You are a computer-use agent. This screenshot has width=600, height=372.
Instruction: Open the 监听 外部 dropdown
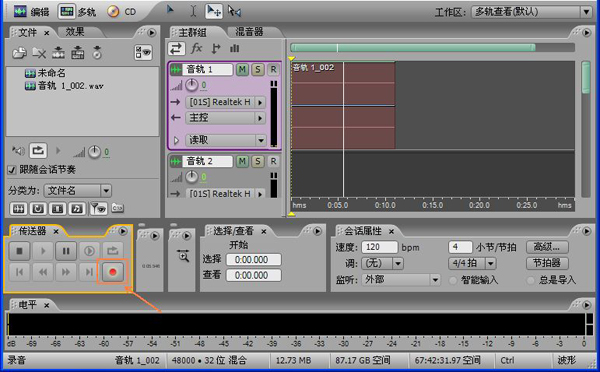pyautogui.click(x=401, y=280)
